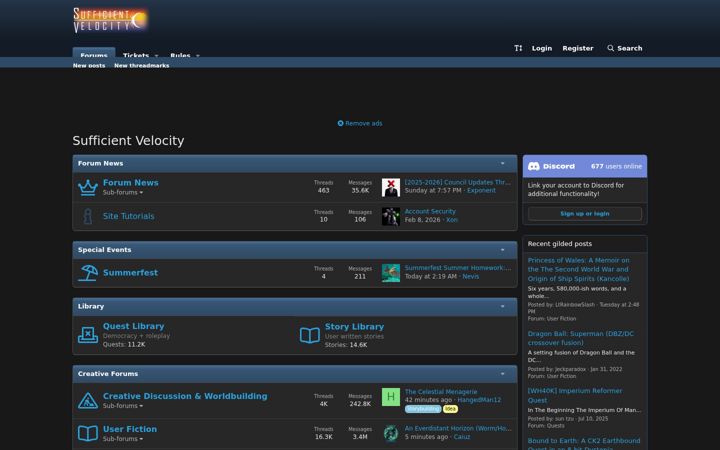Select the Tickets tab
Viewport: 720px width, 450px height.
135,55
